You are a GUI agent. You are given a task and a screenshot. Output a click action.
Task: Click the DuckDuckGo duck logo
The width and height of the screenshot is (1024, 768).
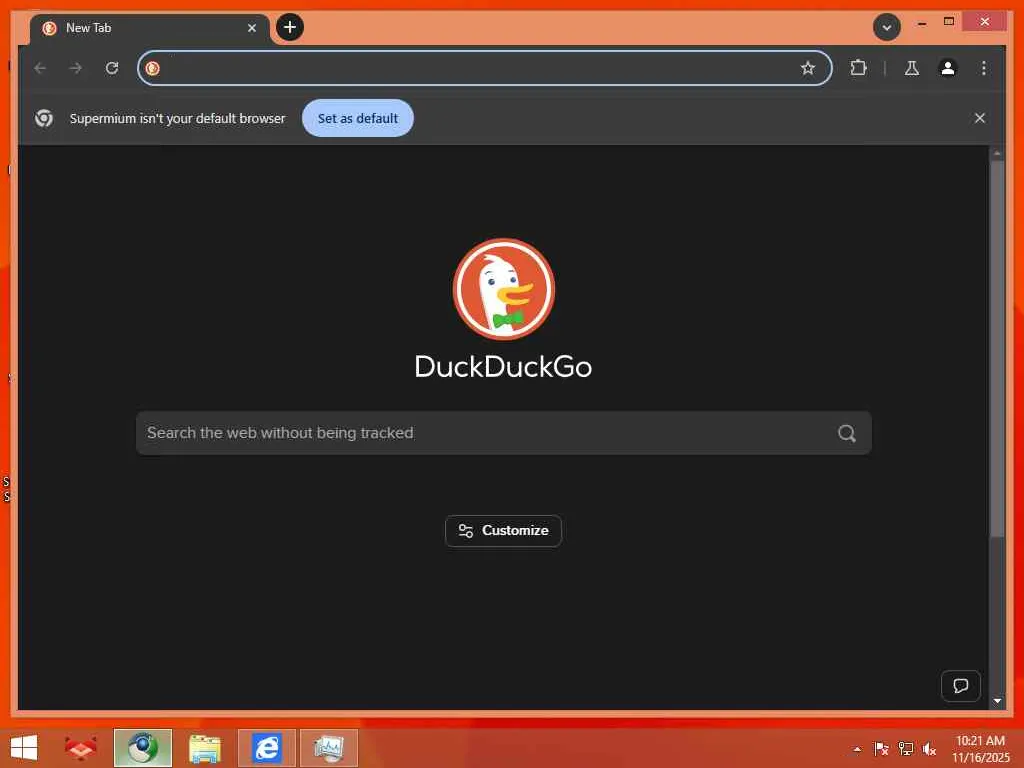[504, 289]
